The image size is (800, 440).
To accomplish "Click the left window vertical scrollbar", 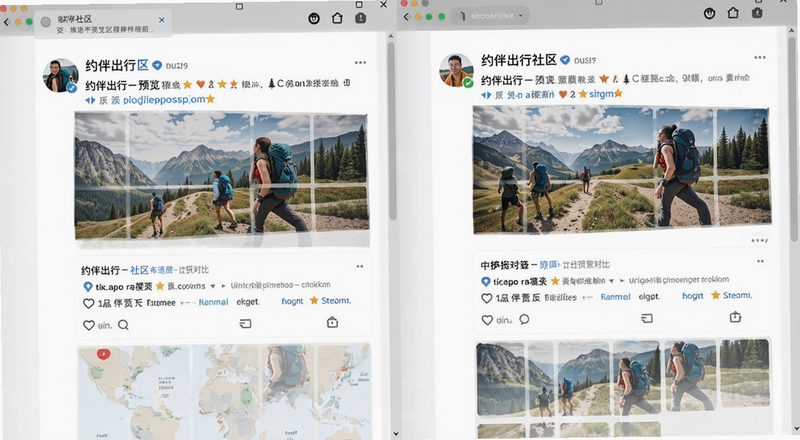I will tap(392, 130).
